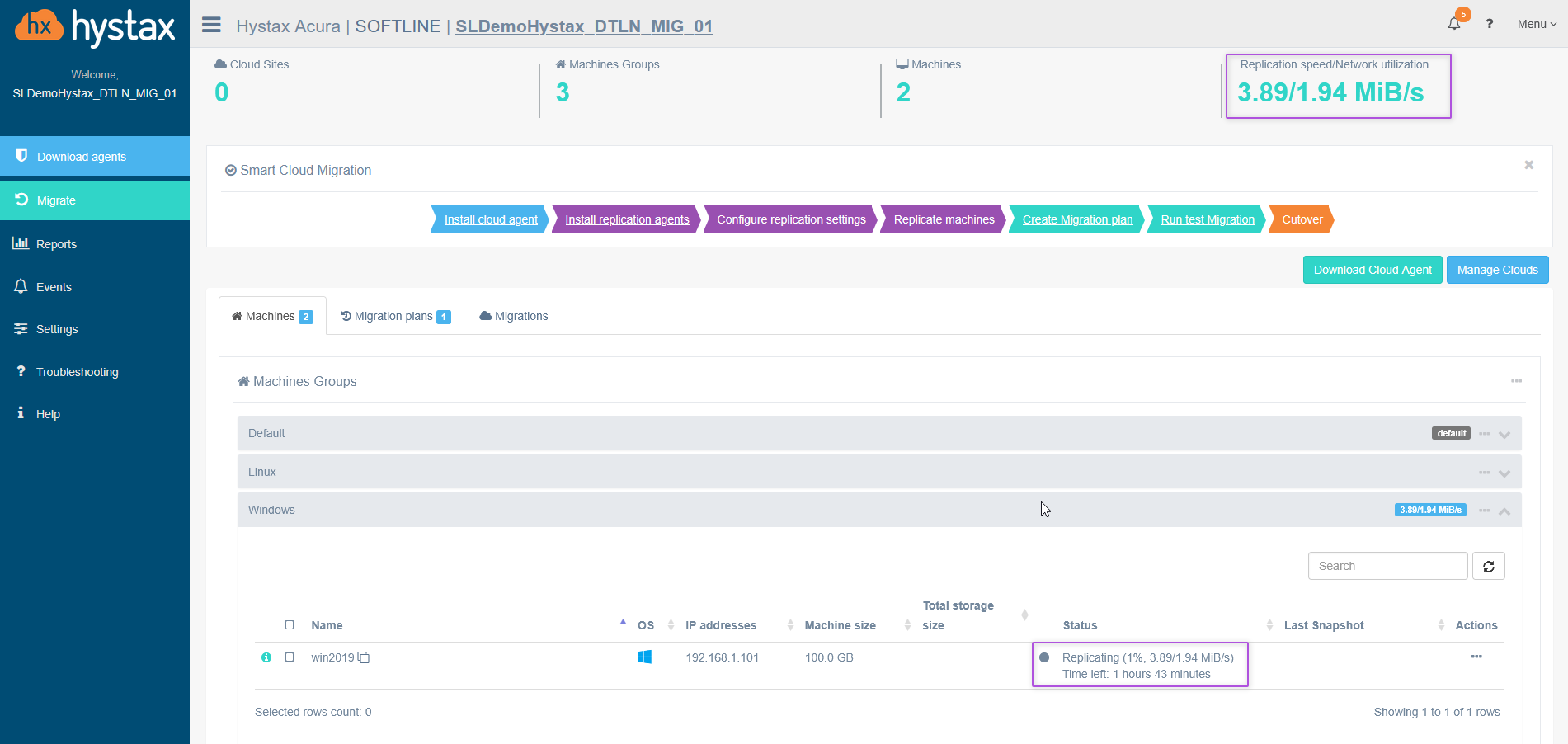Image resolution: width=1568 pixels, height=744 pixels.
Task: Click the question mark help icon in header
Action: click(1489, 24)
